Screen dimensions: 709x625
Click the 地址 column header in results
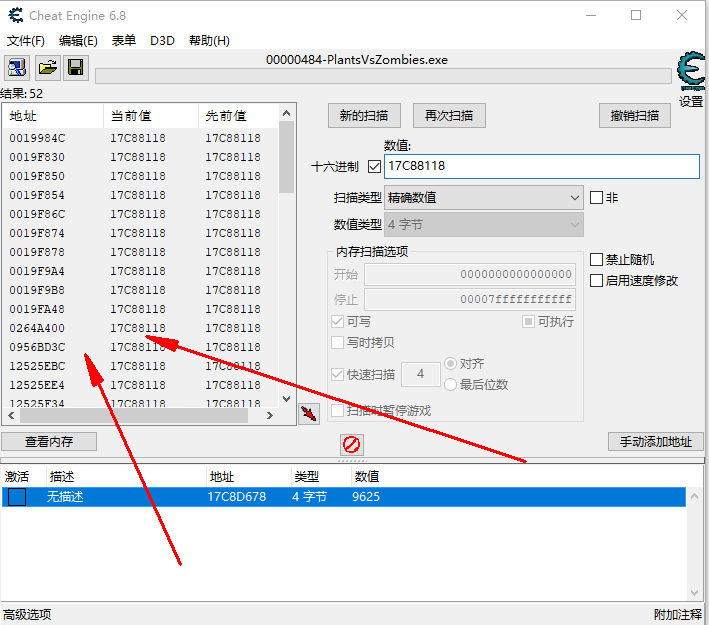tap(53, 116)
